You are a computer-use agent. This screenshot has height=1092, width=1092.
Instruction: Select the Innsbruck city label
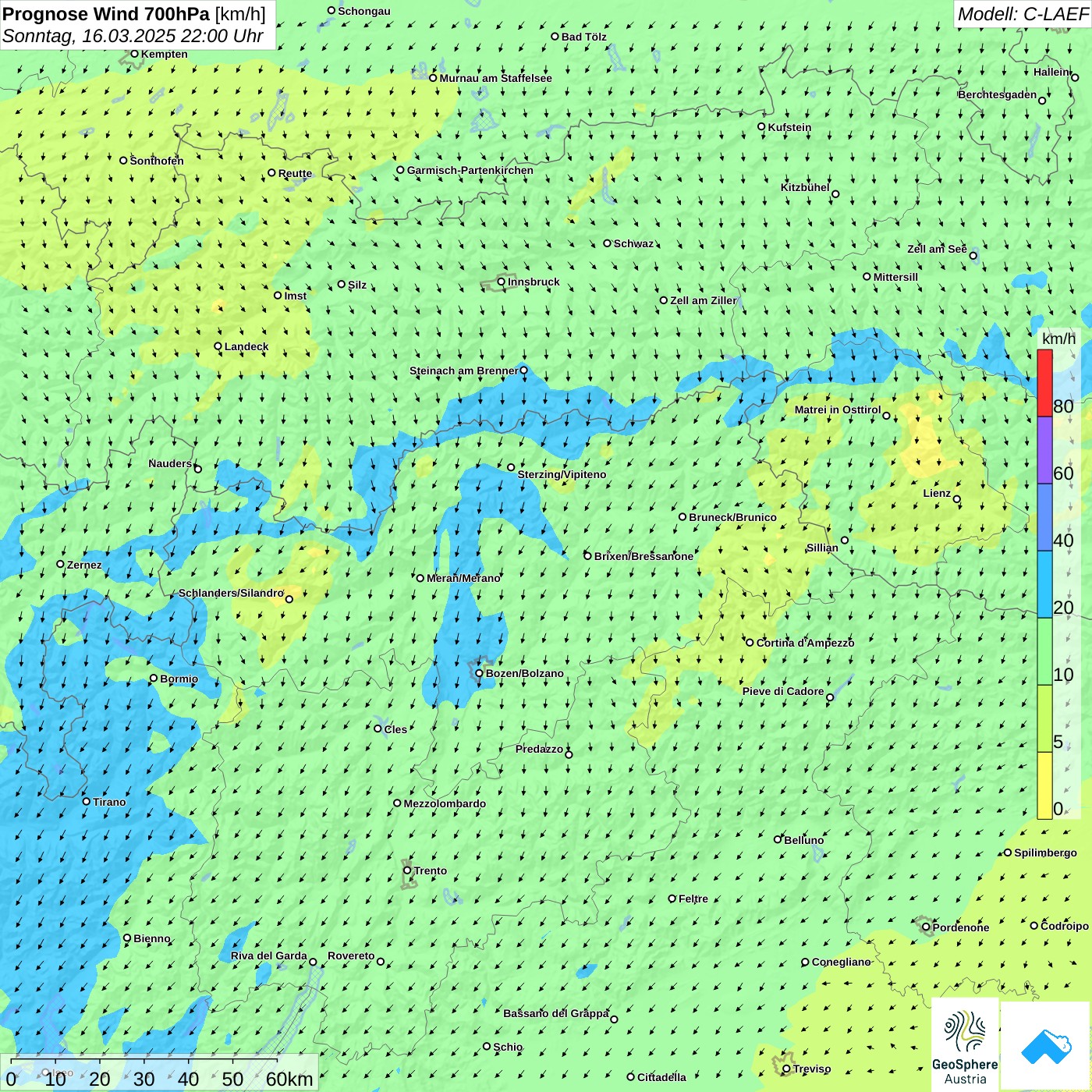pos(534,282)
